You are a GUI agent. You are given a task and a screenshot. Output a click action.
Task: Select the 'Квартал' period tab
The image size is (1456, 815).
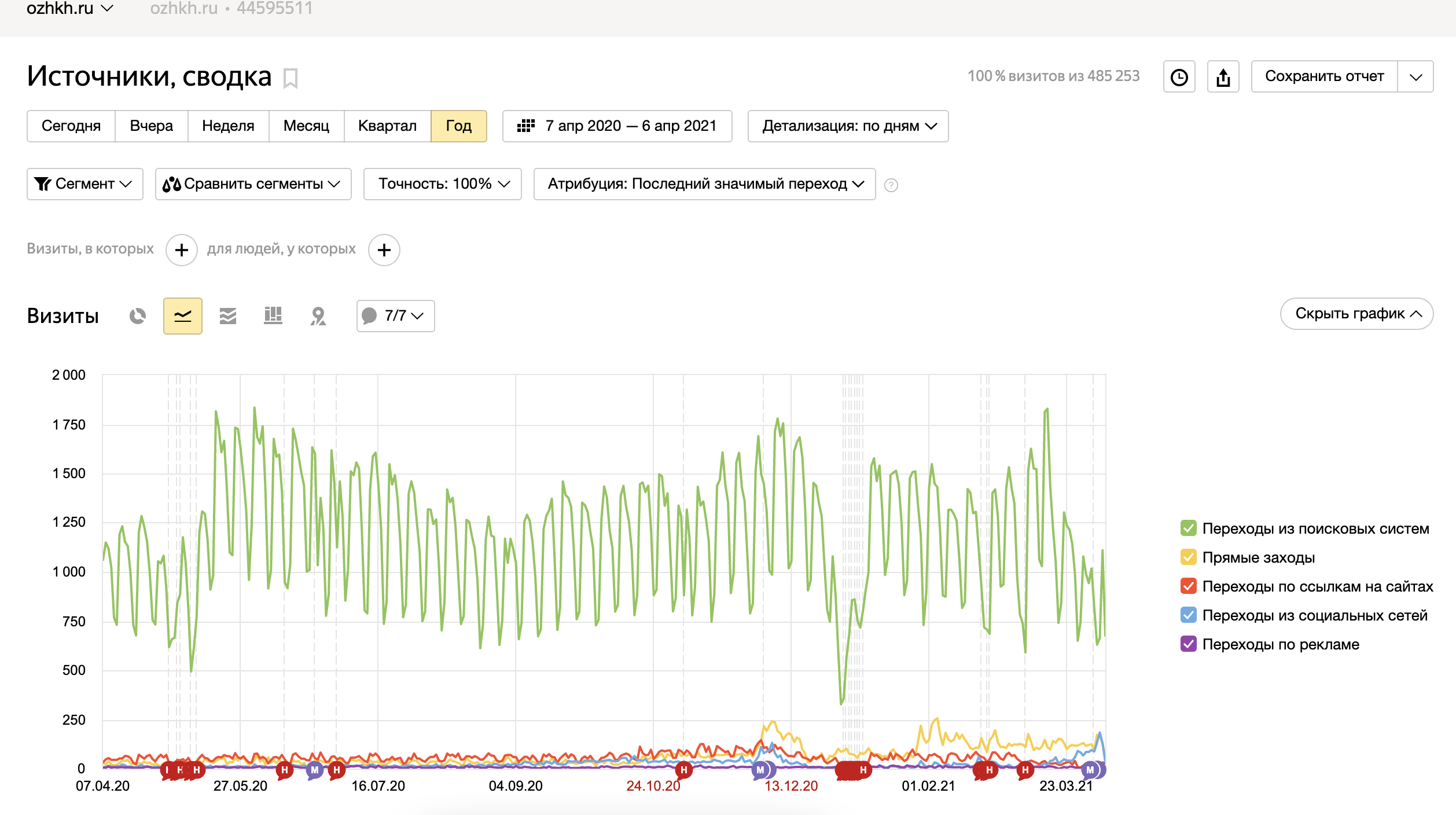[387, 126]
